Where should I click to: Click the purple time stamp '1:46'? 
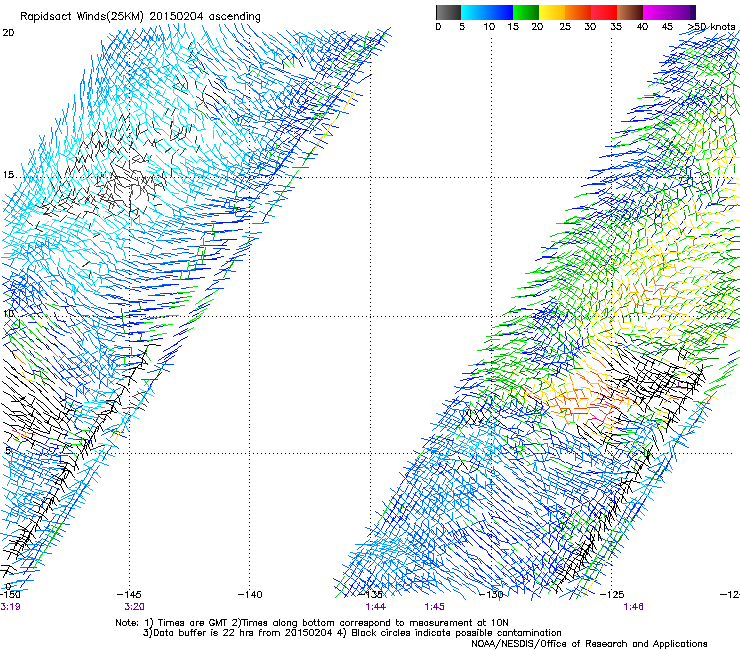pyautogui.click(x=633, y=607)
